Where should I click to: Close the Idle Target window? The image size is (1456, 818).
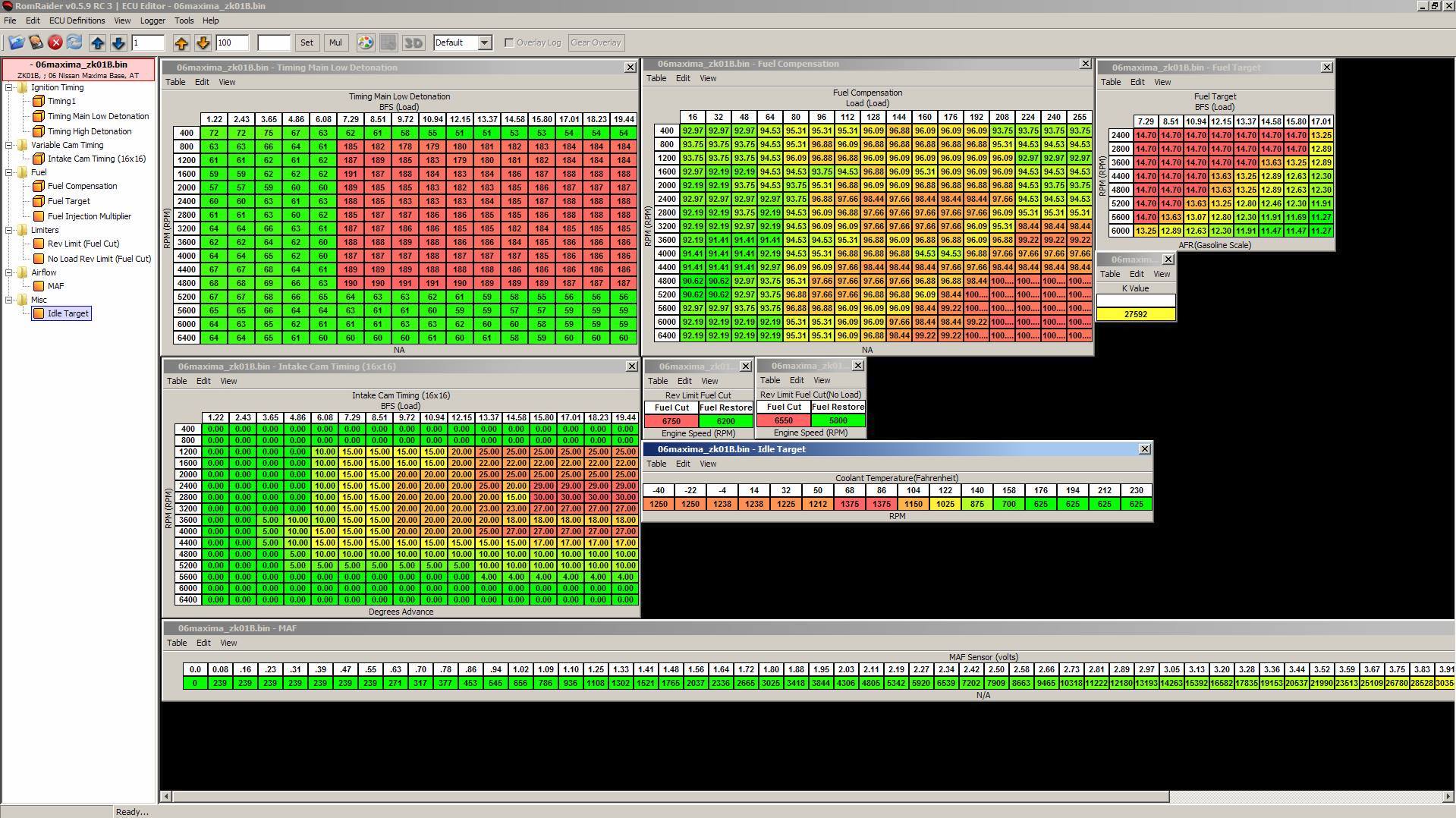[x=1144, y=449]
